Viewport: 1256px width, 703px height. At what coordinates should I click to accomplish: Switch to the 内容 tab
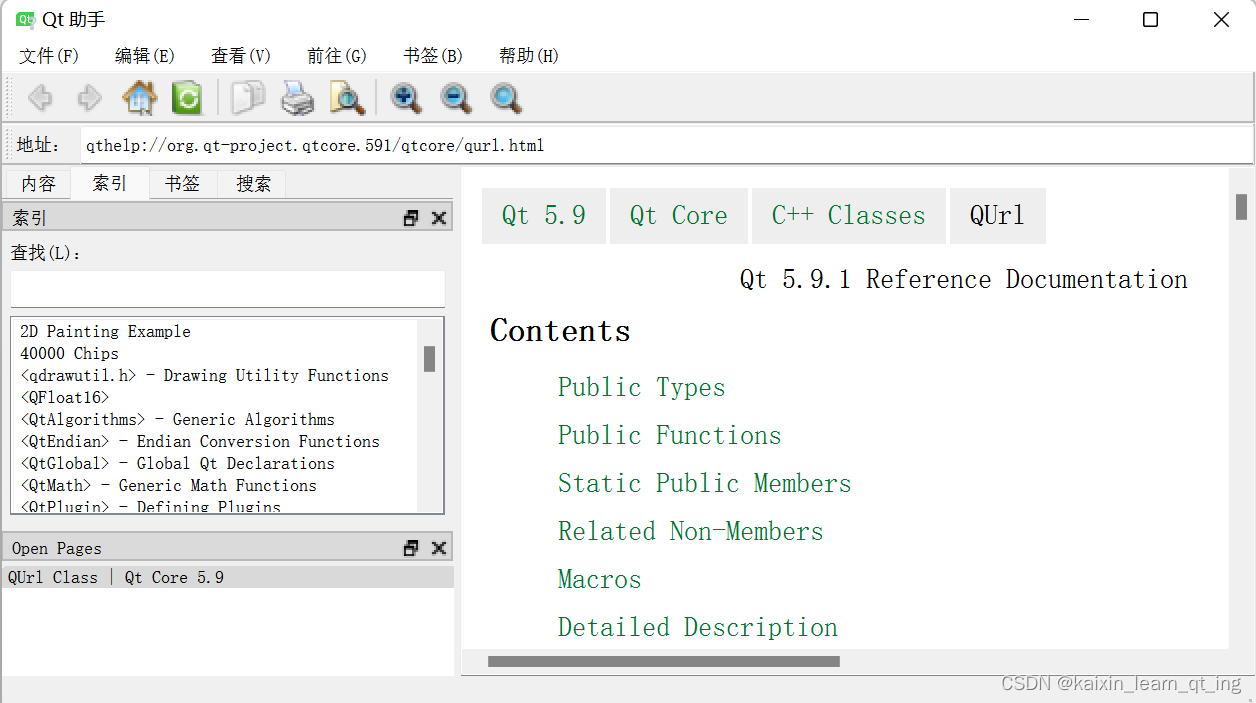39,184
